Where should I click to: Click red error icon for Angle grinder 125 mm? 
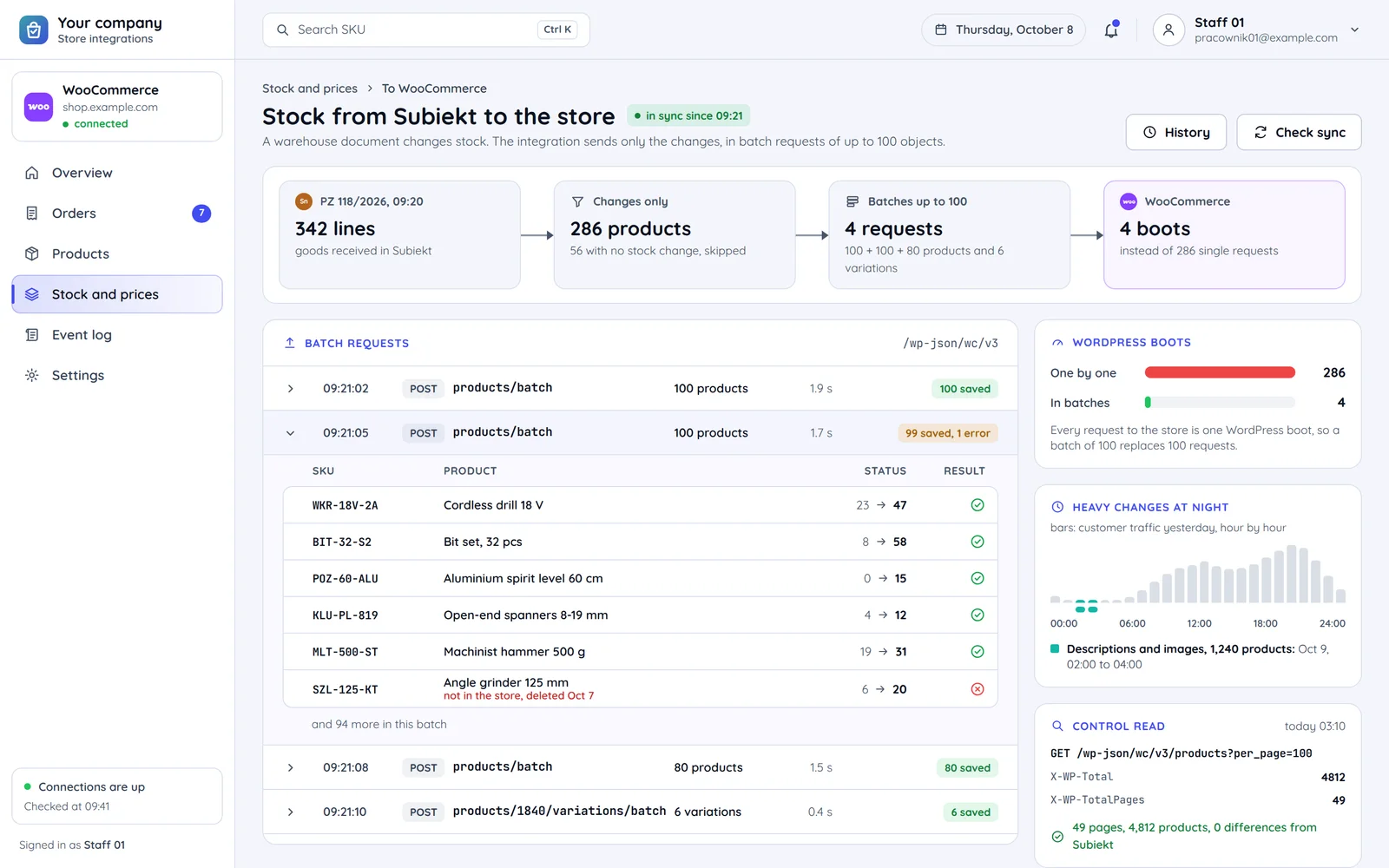coord(978,689)
